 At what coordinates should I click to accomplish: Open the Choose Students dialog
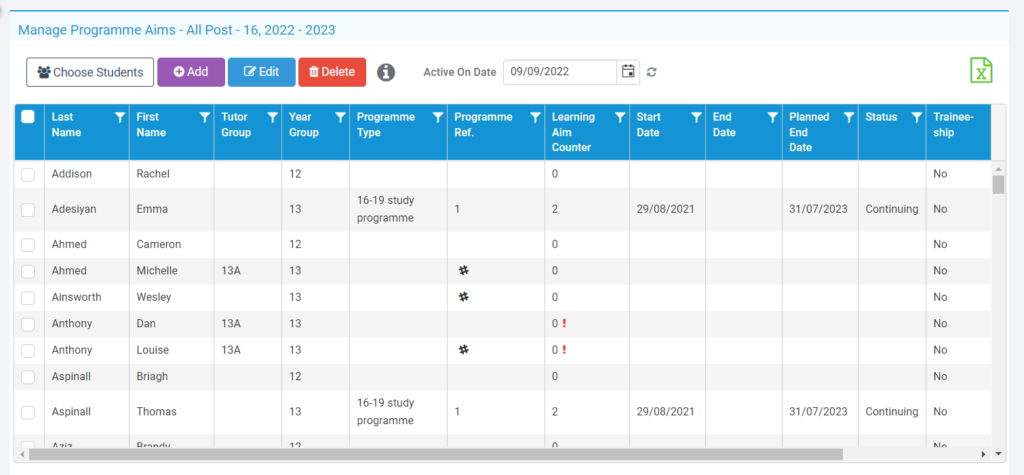(x=90, y=72)
